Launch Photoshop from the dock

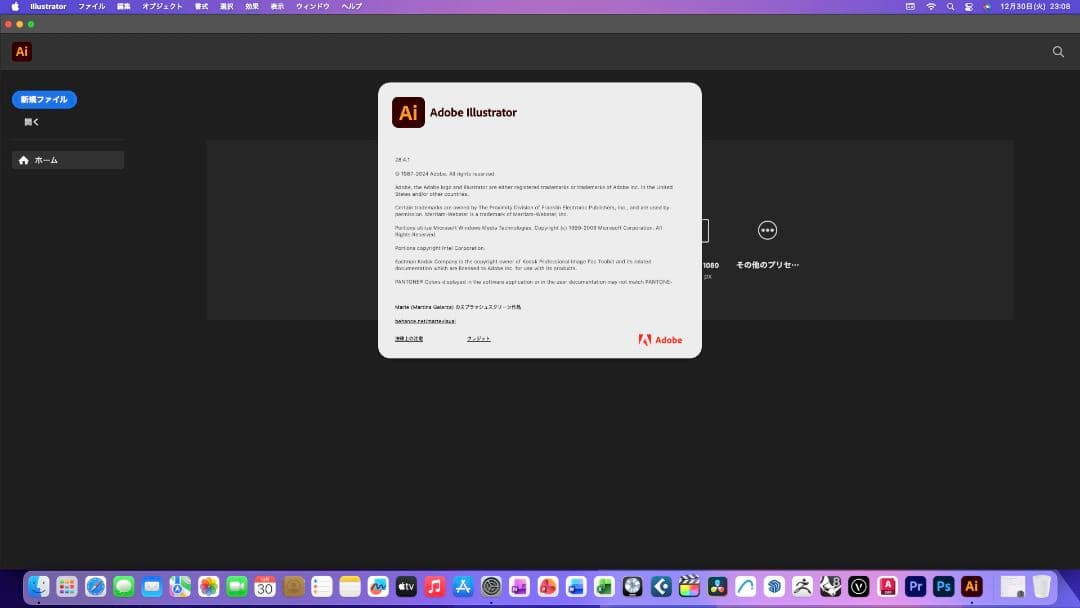click(x=943, y=586)
